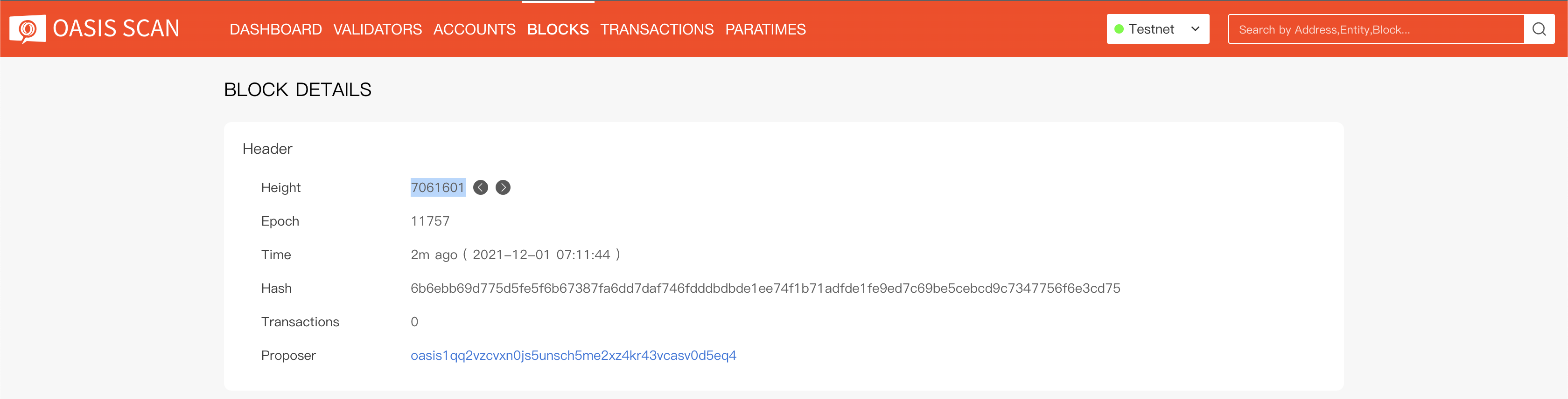1568x399 pixels.
Task: Open the DASHBOARD menu item
Action: pyautogui.click(x=275, y=28)
